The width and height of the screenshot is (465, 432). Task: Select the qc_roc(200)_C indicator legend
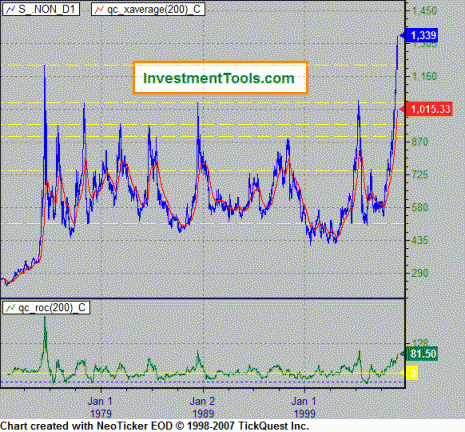point(46,307)
